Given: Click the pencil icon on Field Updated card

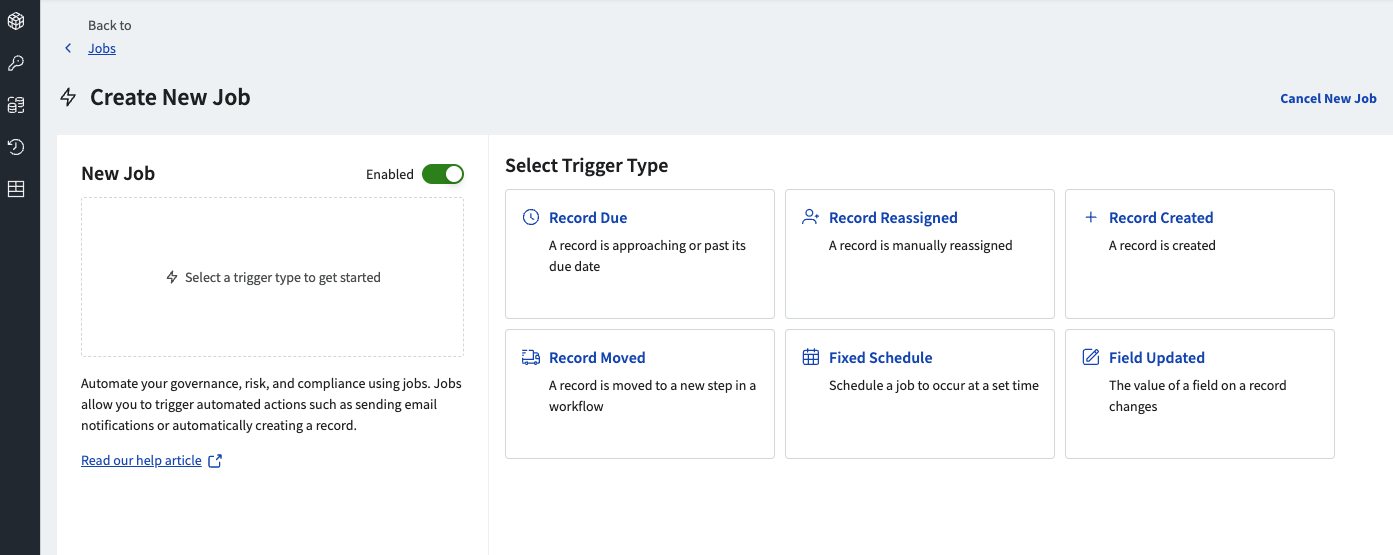Looking at the screenshot, I should 1091,358.
